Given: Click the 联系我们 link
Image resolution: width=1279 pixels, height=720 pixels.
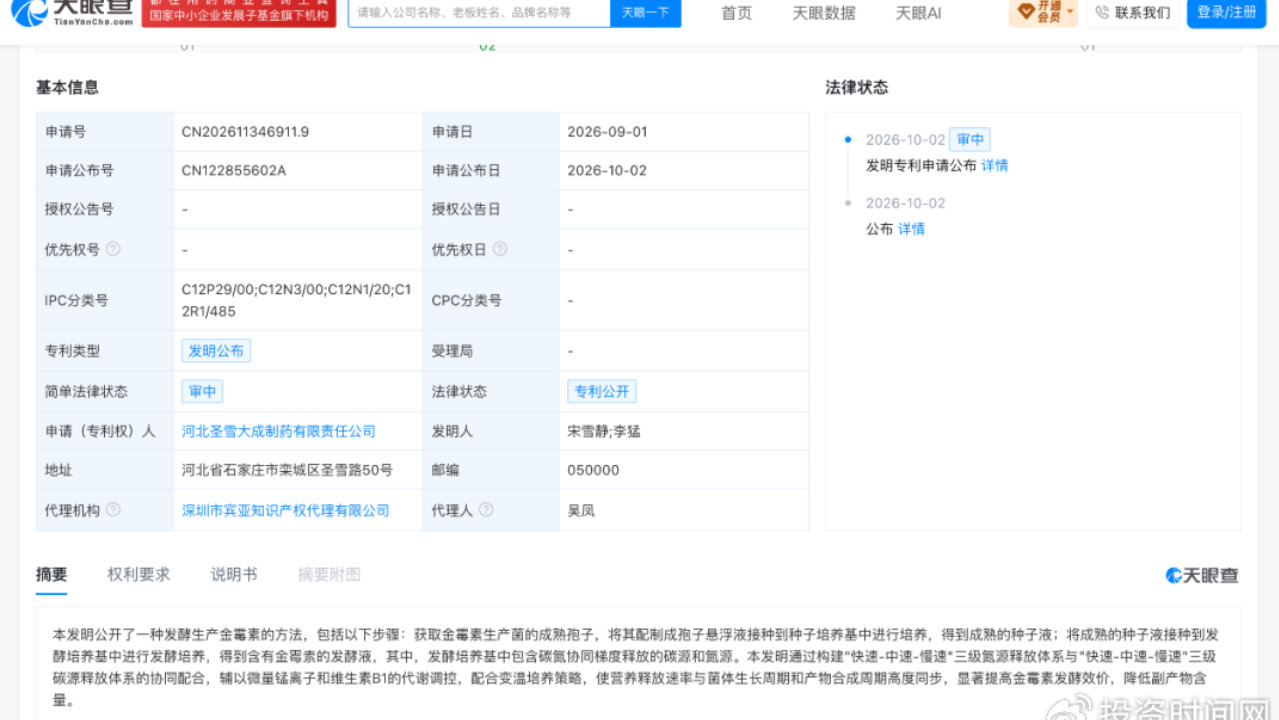Looking at the screenshot, I should tap(1142, 13).
